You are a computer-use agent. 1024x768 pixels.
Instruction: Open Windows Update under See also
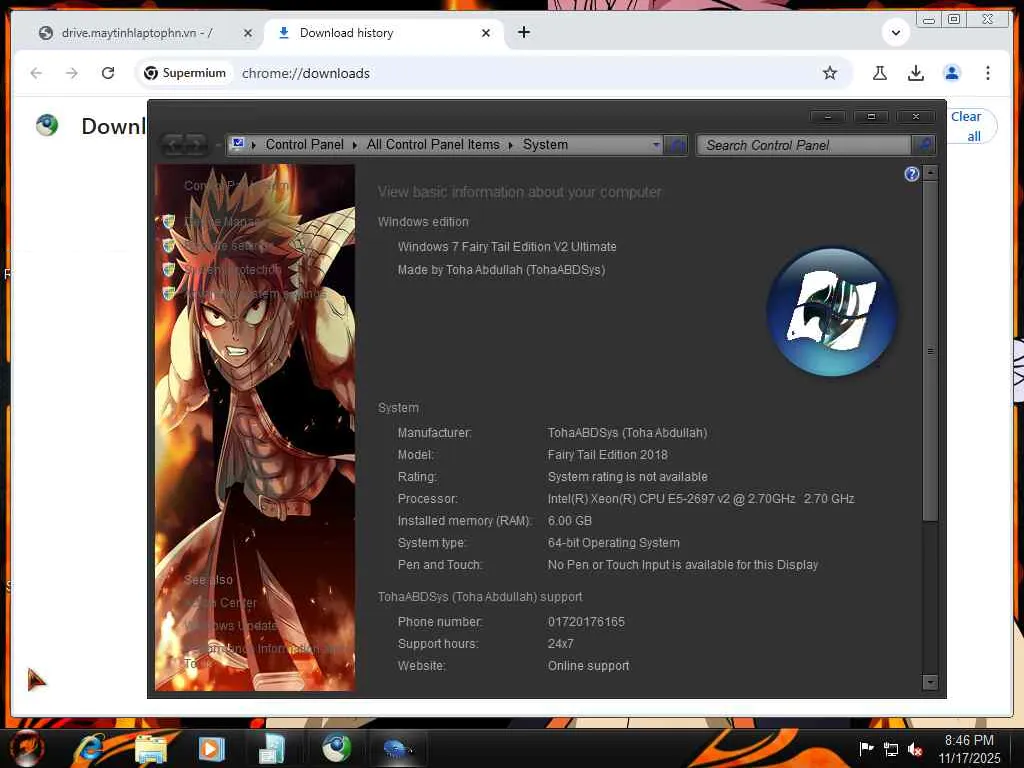click(x=231, y=625)
